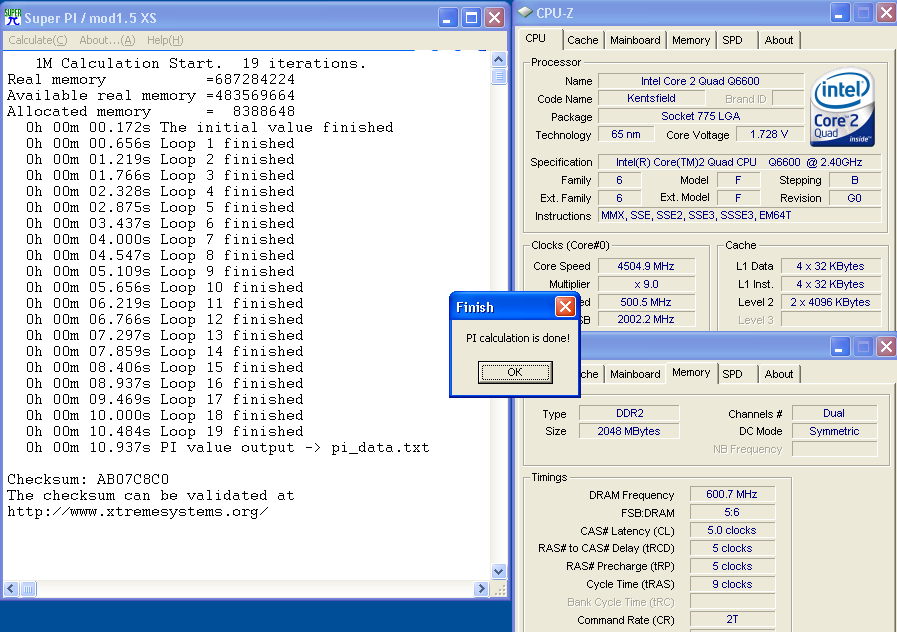
Task: Click the FSB:DRAM value '5:6'
Action: pos(732,512)
